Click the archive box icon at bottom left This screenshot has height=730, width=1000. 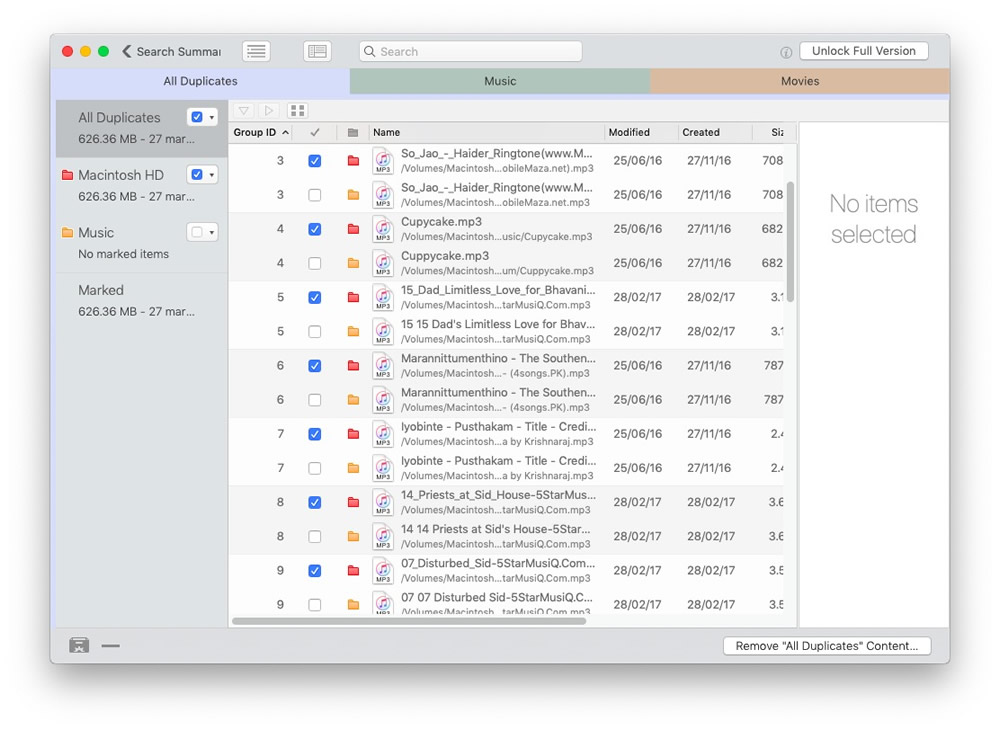click(x=79, y=646)
